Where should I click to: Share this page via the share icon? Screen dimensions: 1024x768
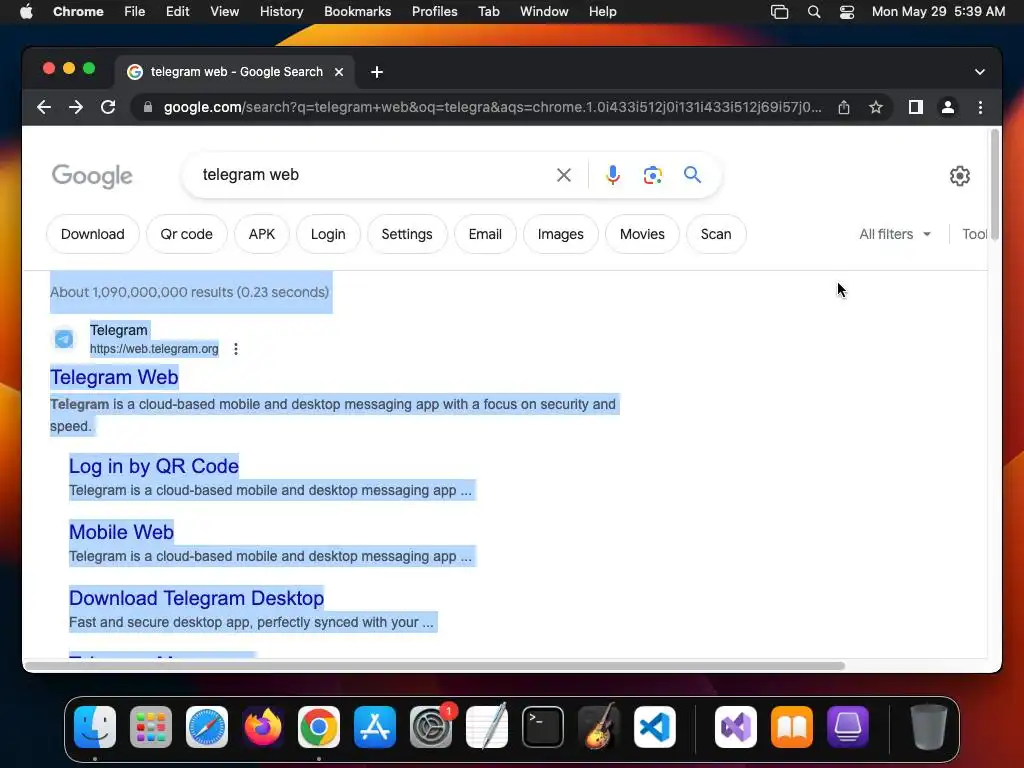click(844, 107)
